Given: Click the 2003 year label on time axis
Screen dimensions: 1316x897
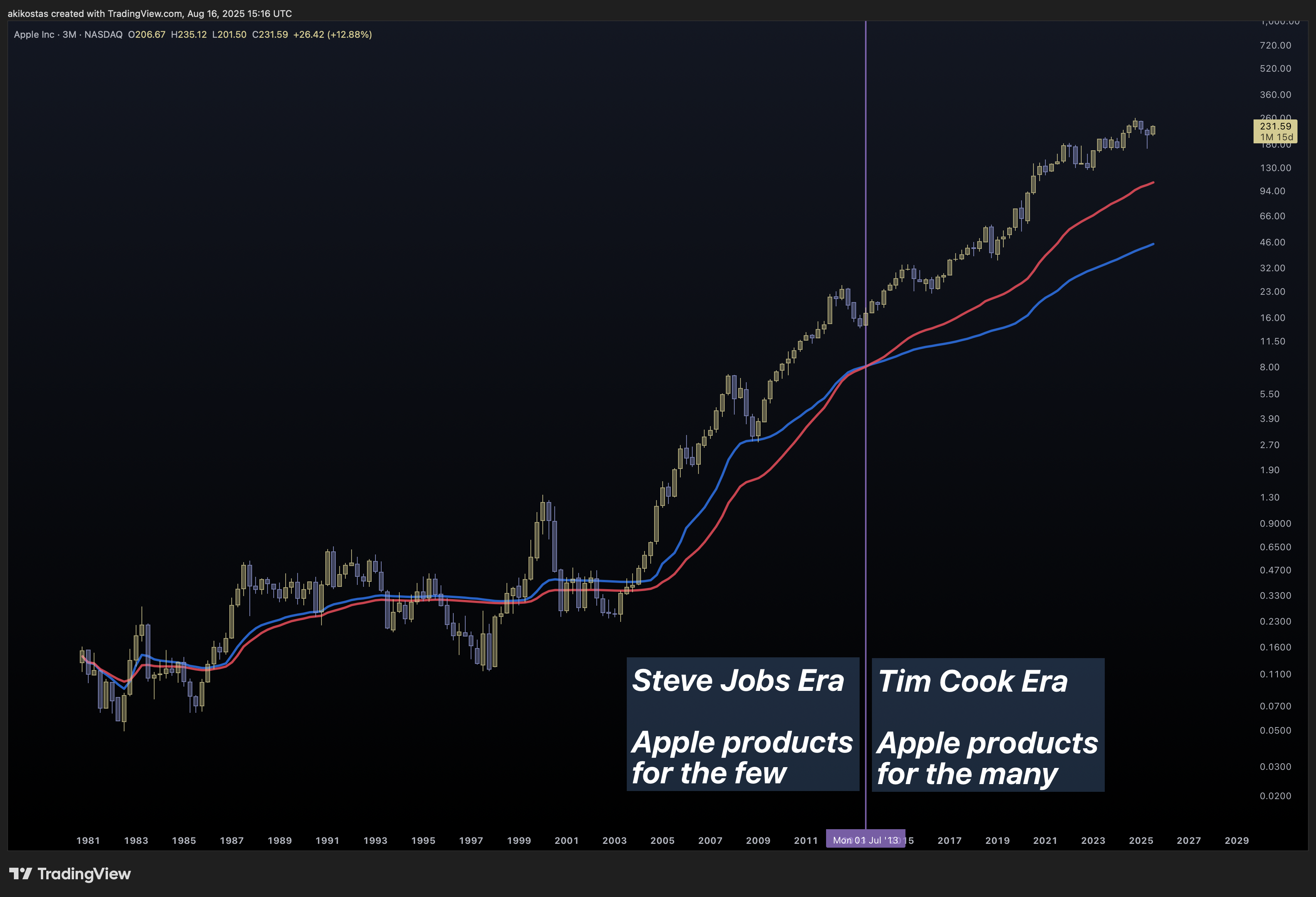Looking at the screenshot, I should 614,841.
